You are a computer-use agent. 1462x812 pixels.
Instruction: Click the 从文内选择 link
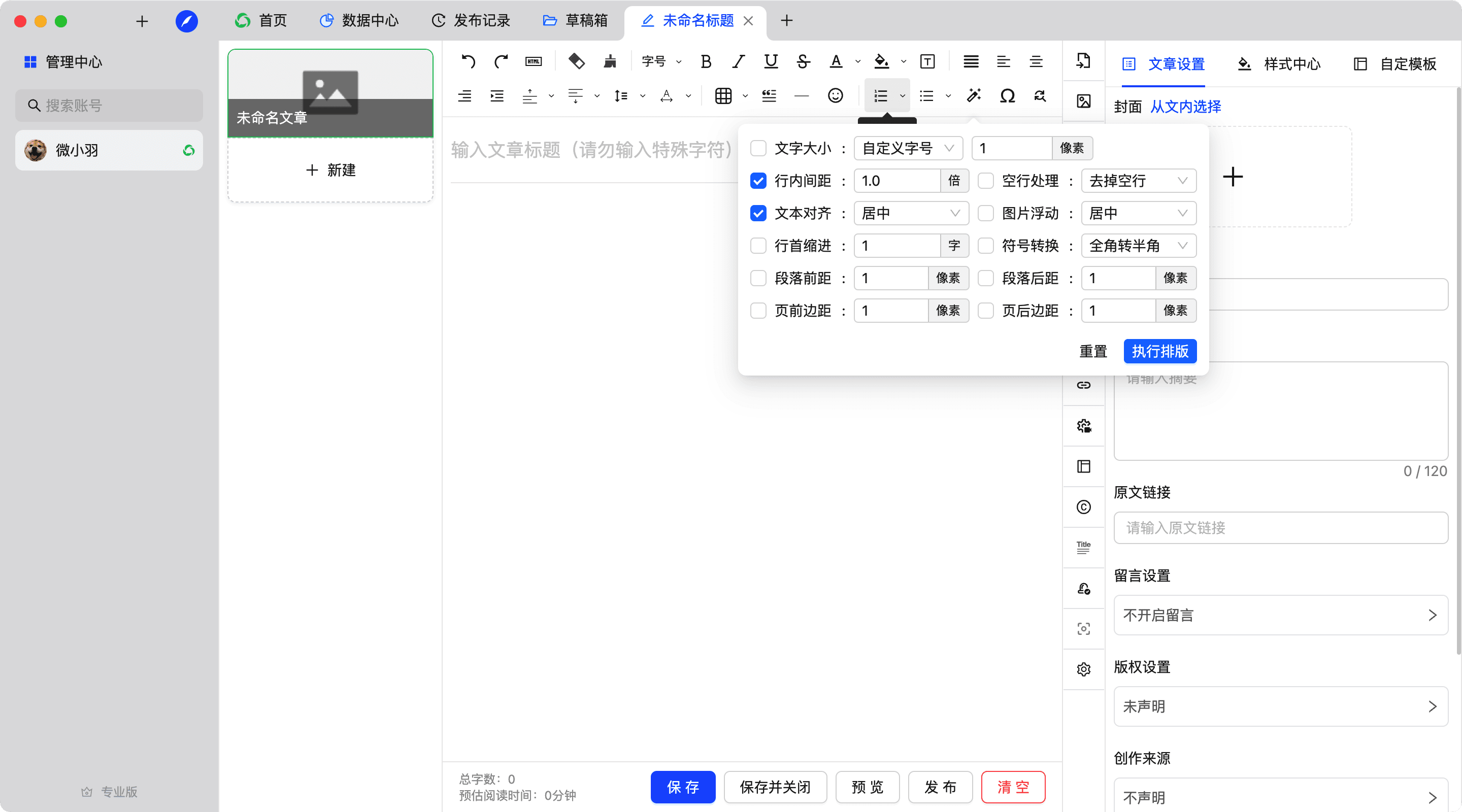(1186, 107)
